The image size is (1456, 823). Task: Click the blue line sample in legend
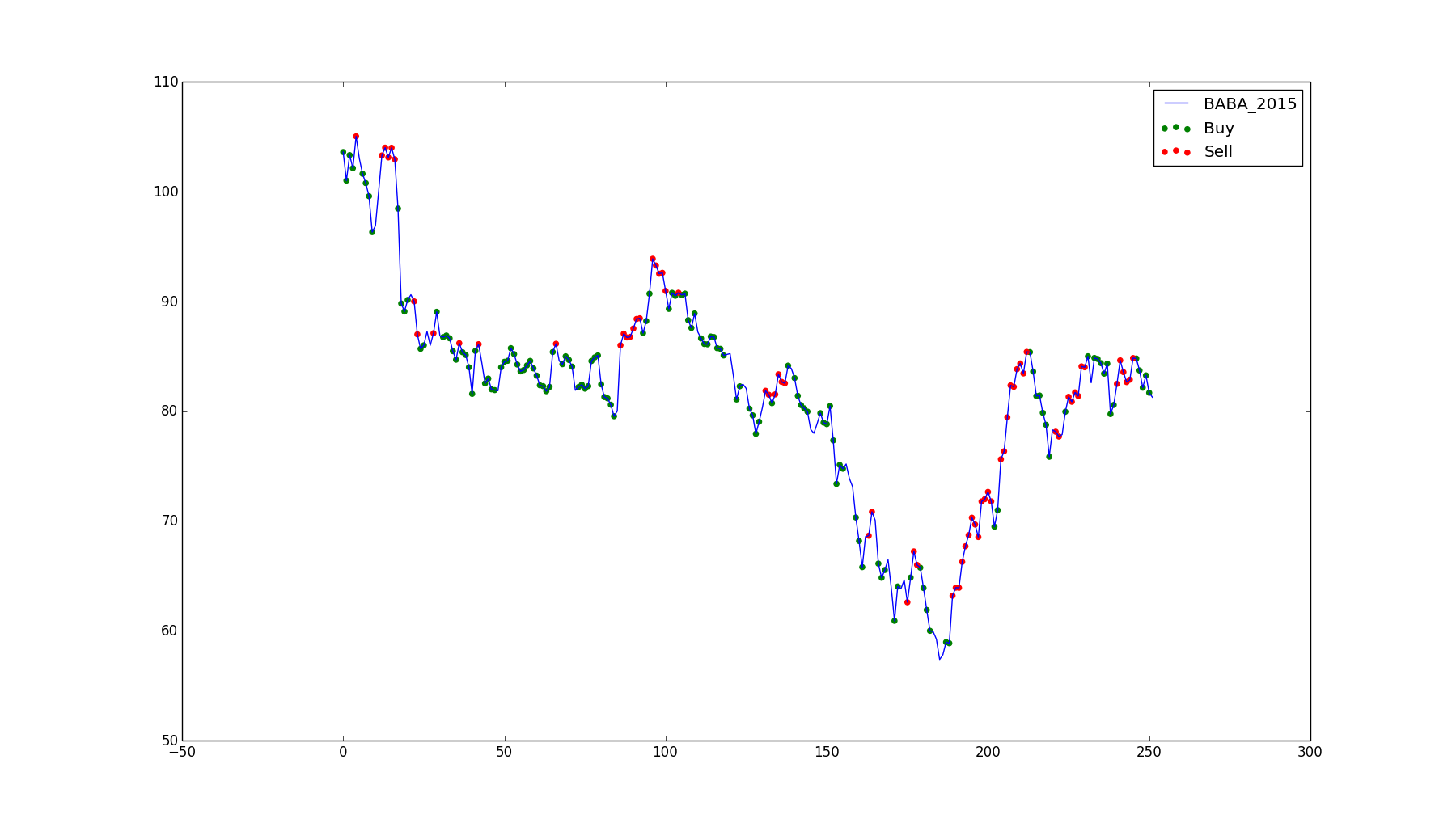click(x=1176, y=104)
